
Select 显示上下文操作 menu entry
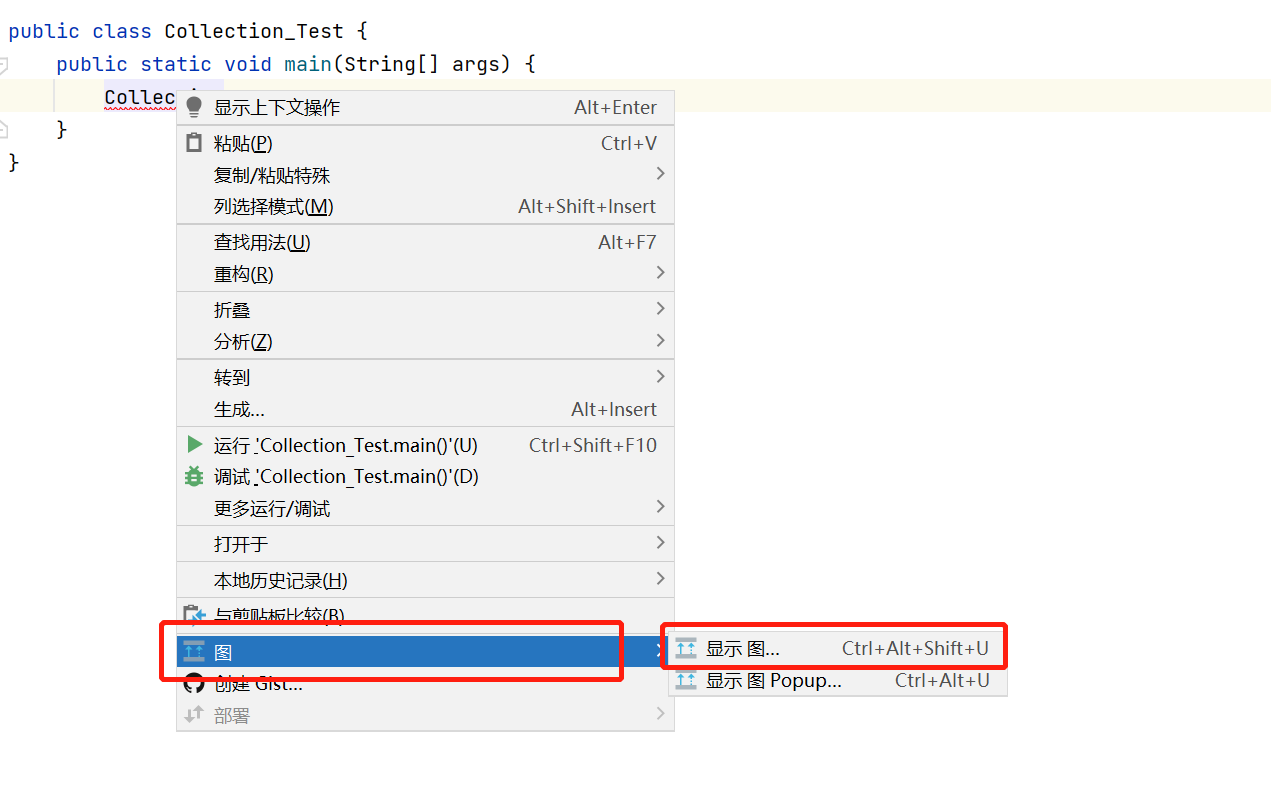click(425, 107)
